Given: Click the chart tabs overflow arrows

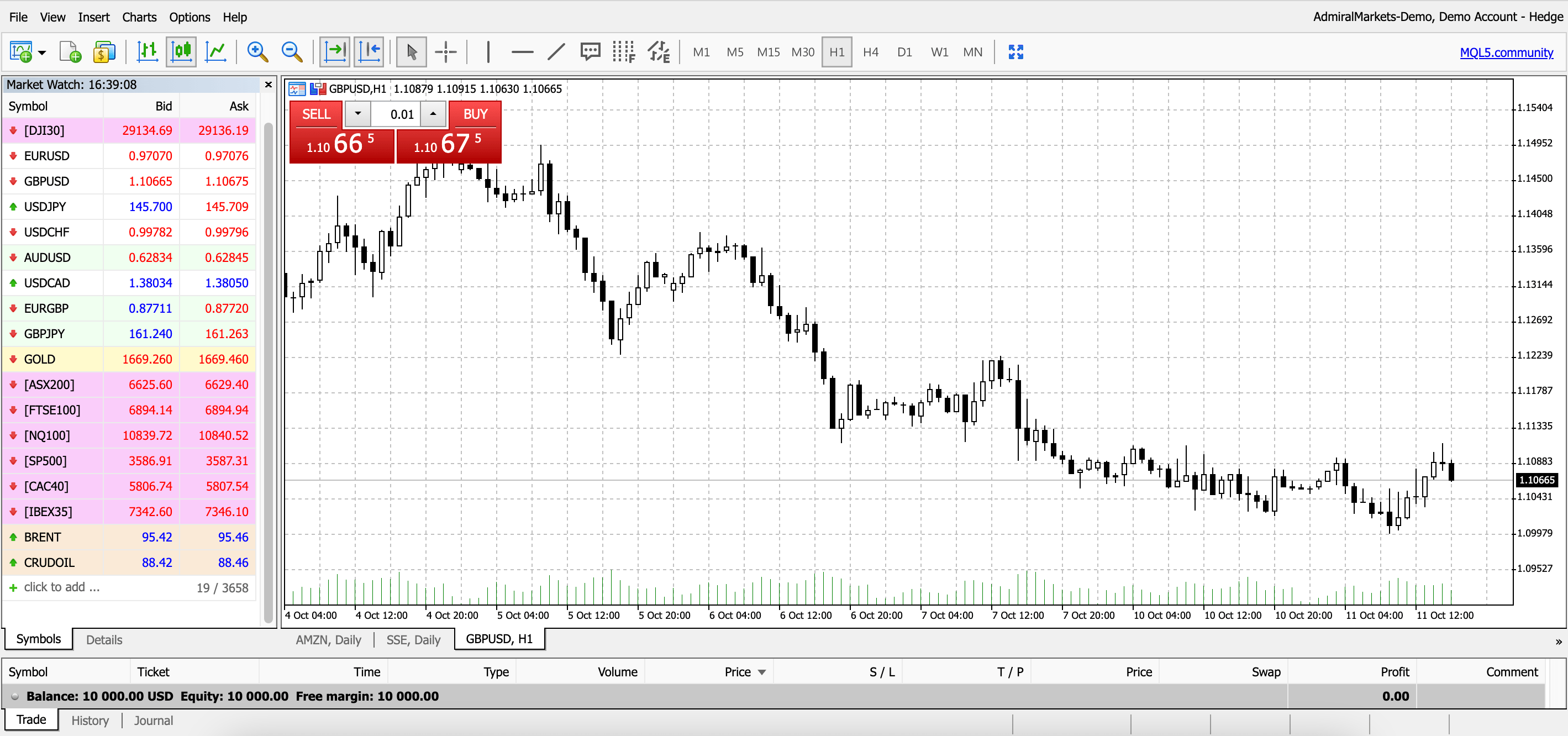Looking at the screenshot, I should [x=1558, y=641].
